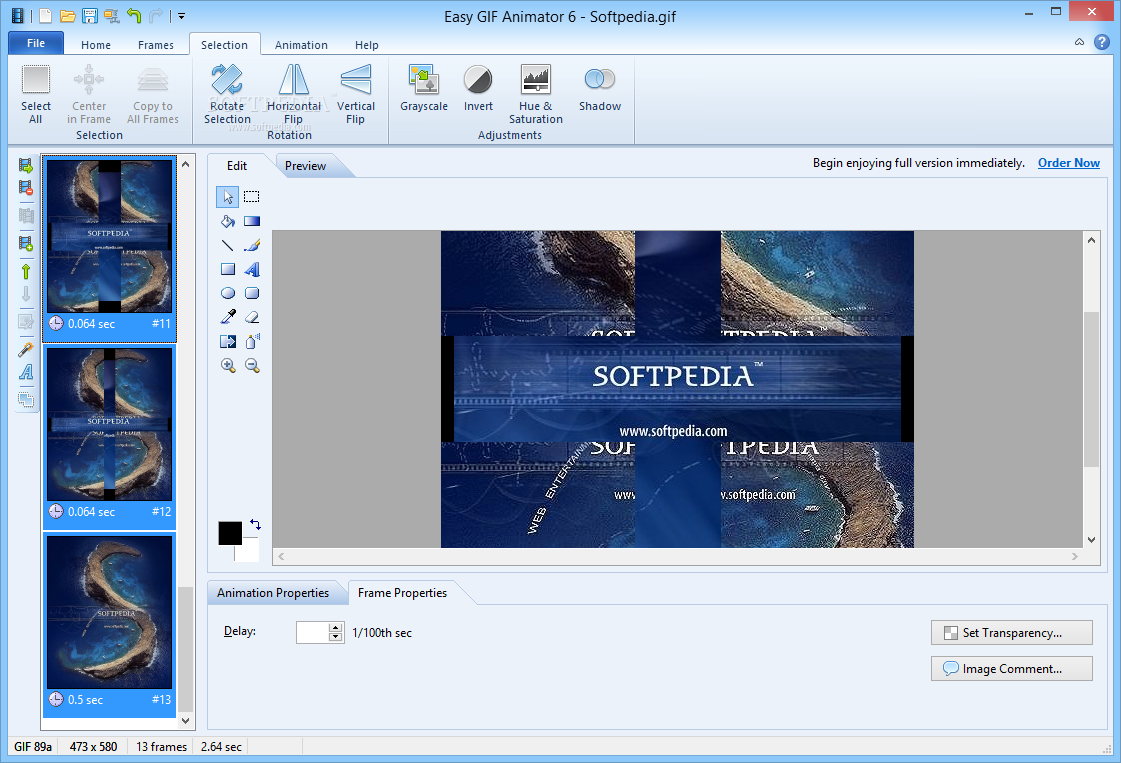Apply Grayscale adjustment from the ribbon

click(424, 89)
